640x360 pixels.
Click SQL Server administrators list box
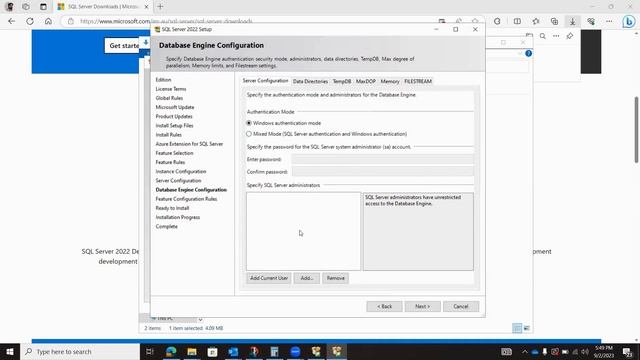(x=303, y=231)
